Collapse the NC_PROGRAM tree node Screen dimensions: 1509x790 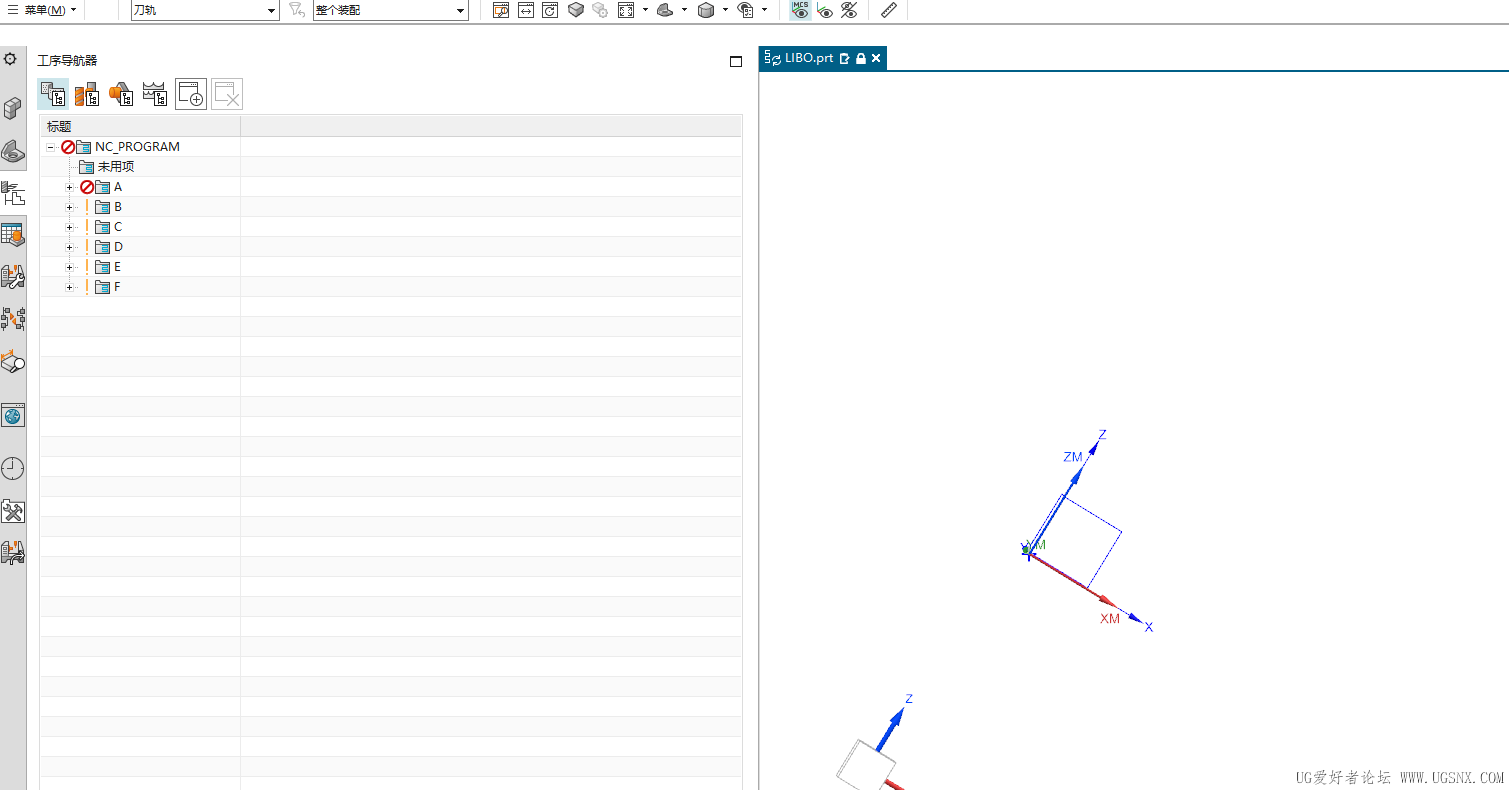[50, 147]
